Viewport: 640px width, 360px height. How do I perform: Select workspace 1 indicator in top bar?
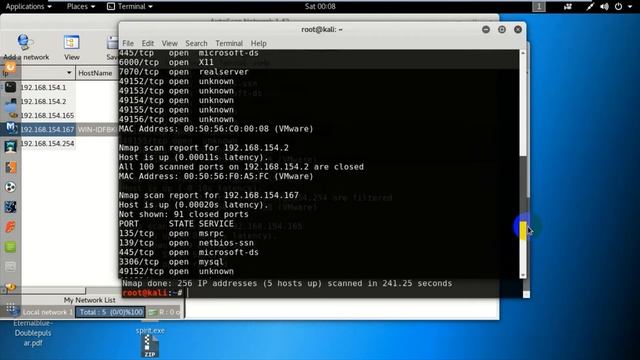click(x=539, y=7)
